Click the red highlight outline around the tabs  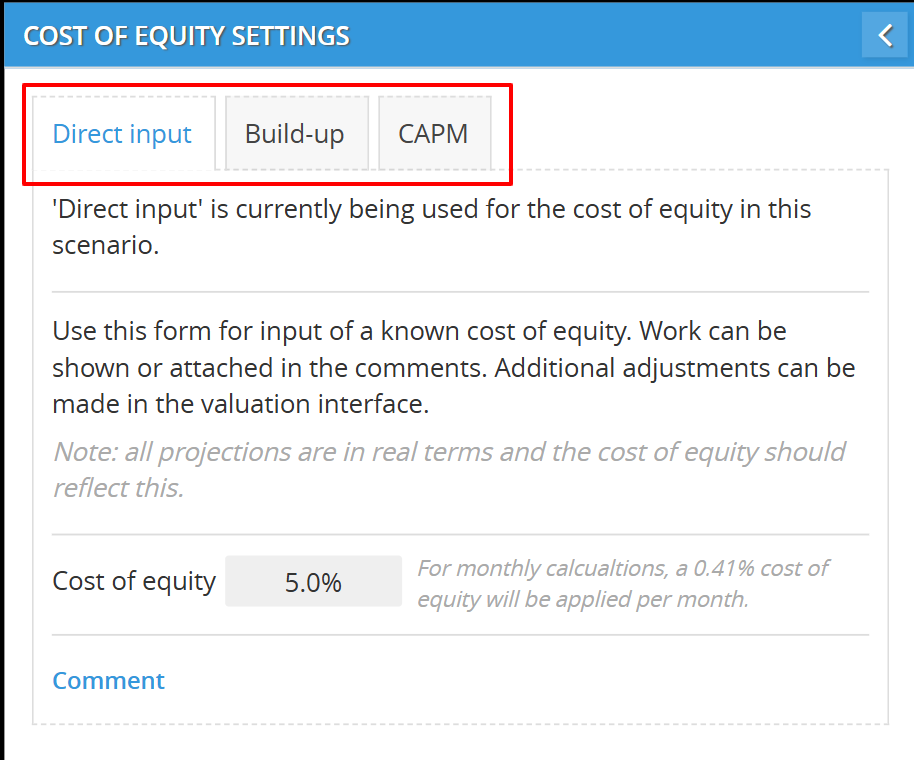(x=268, y=86)
